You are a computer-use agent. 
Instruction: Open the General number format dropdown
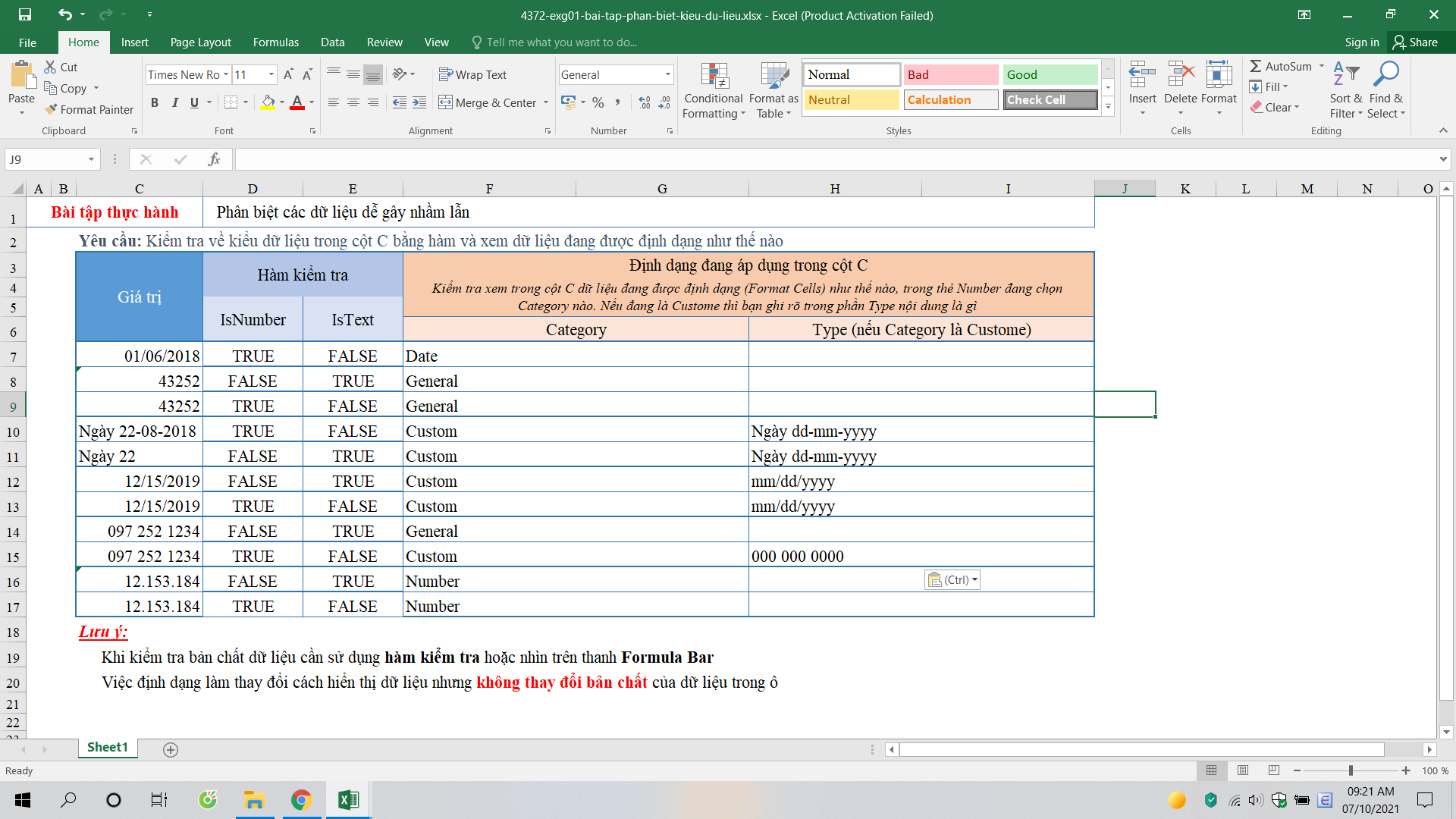tap(668, 74)
